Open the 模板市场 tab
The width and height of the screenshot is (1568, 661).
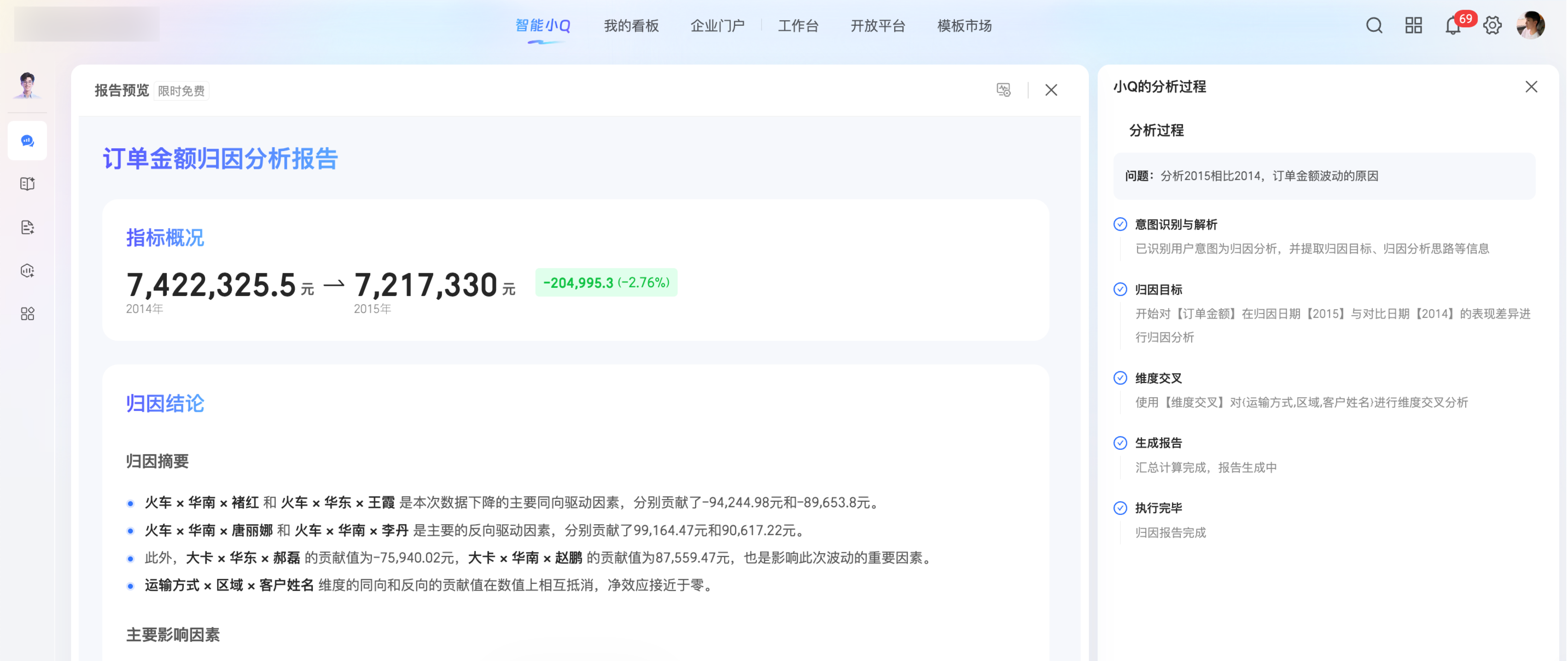point(964,26)
